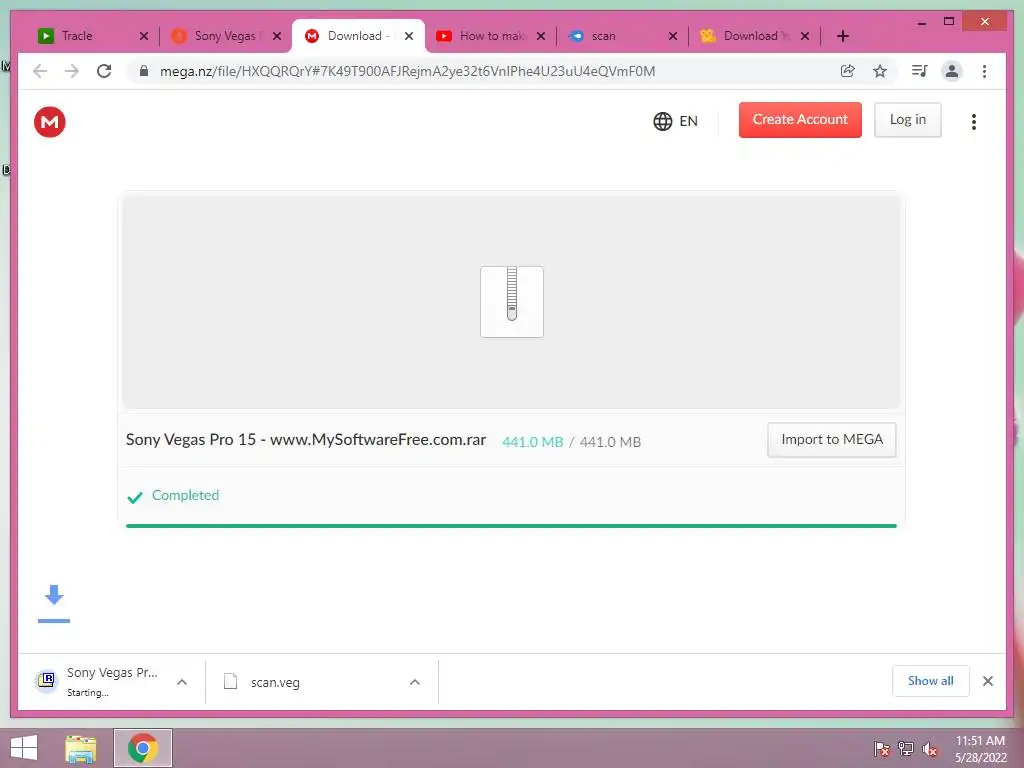
Task: Select the Download MEGA tab
Action: pyautogui.click(x=358, y=36)
